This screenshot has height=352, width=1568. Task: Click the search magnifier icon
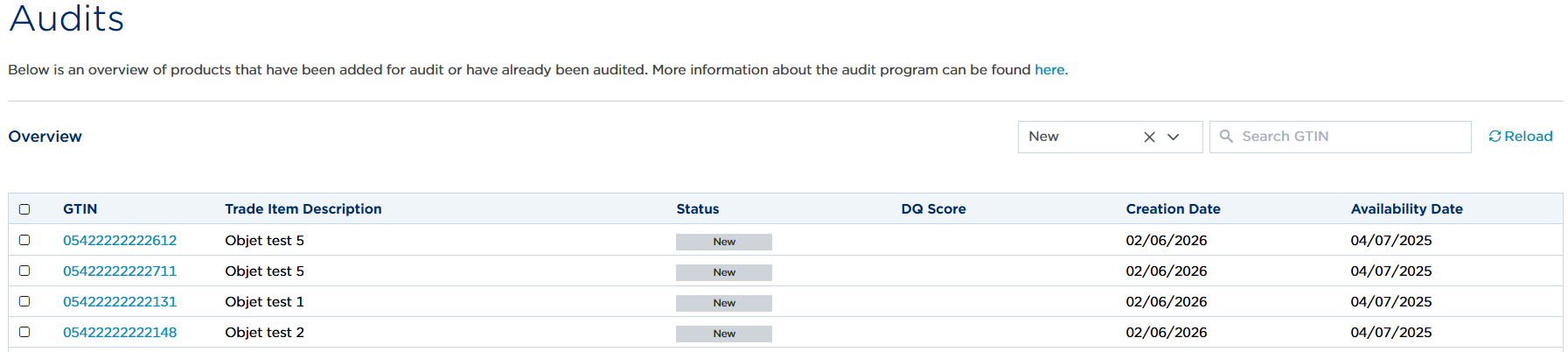(x=1226, y=137)
